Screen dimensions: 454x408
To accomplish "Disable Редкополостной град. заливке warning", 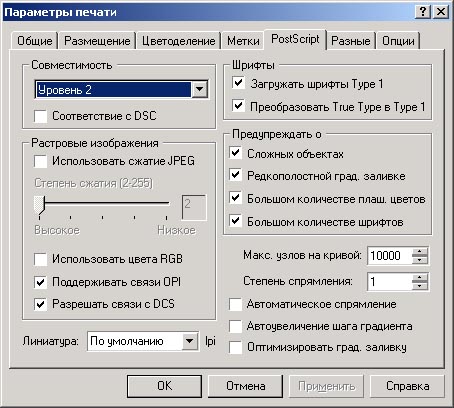I will pos(236,175).
